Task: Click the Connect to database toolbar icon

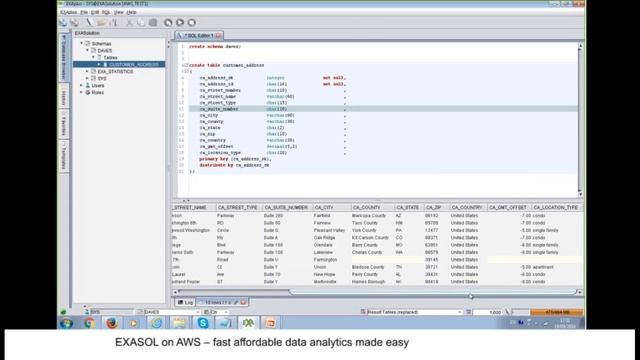Action: point(63,22)
